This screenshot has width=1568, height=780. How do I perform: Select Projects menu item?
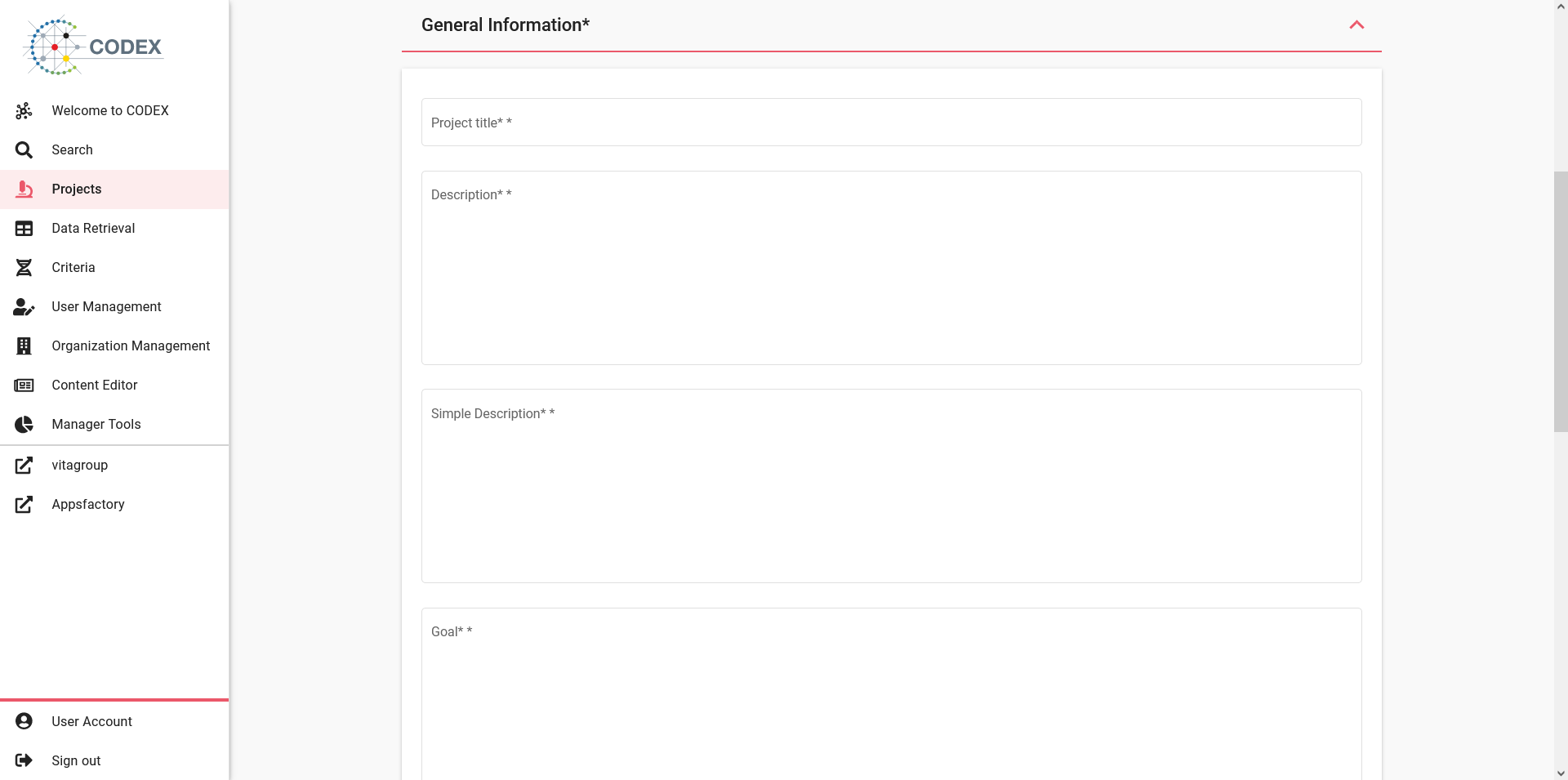point(114,189)
